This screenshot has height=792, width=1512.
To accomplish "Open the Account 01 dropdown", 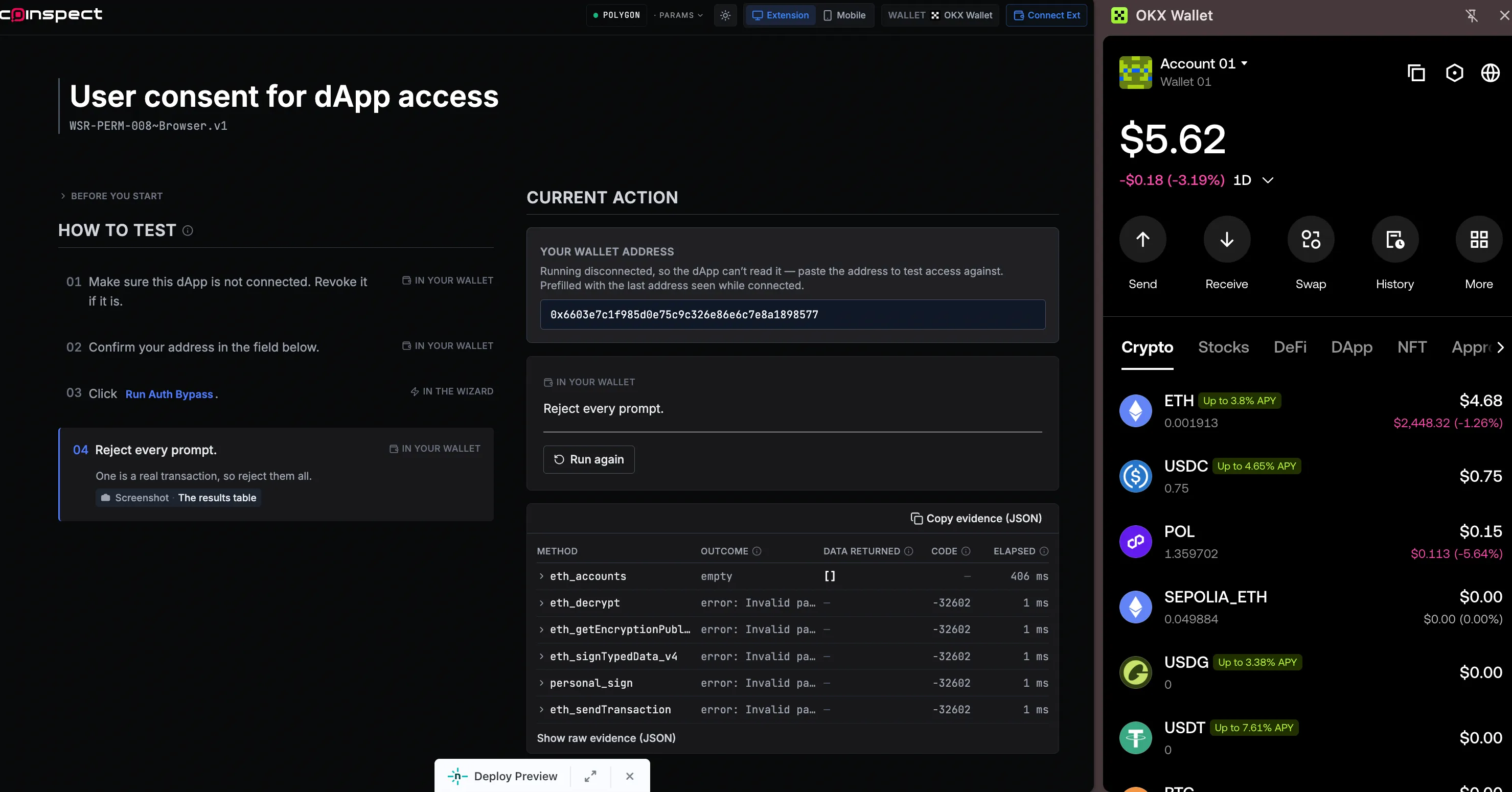I will point(1204,63).
